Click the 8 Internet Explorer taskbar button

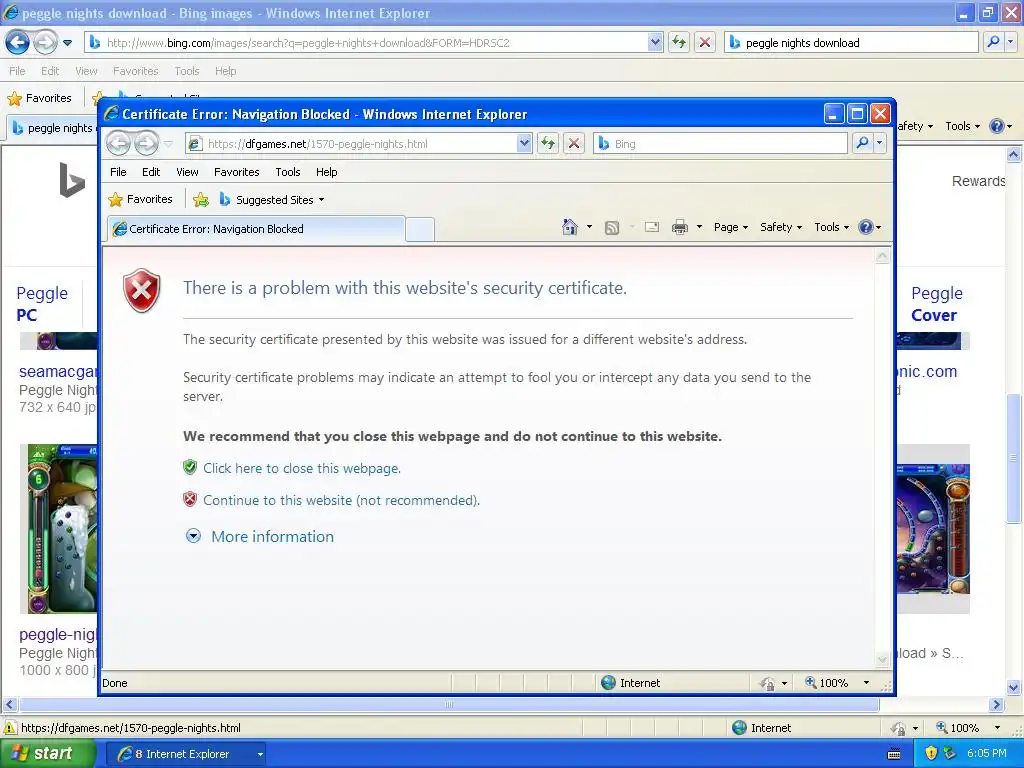(186, 754)
